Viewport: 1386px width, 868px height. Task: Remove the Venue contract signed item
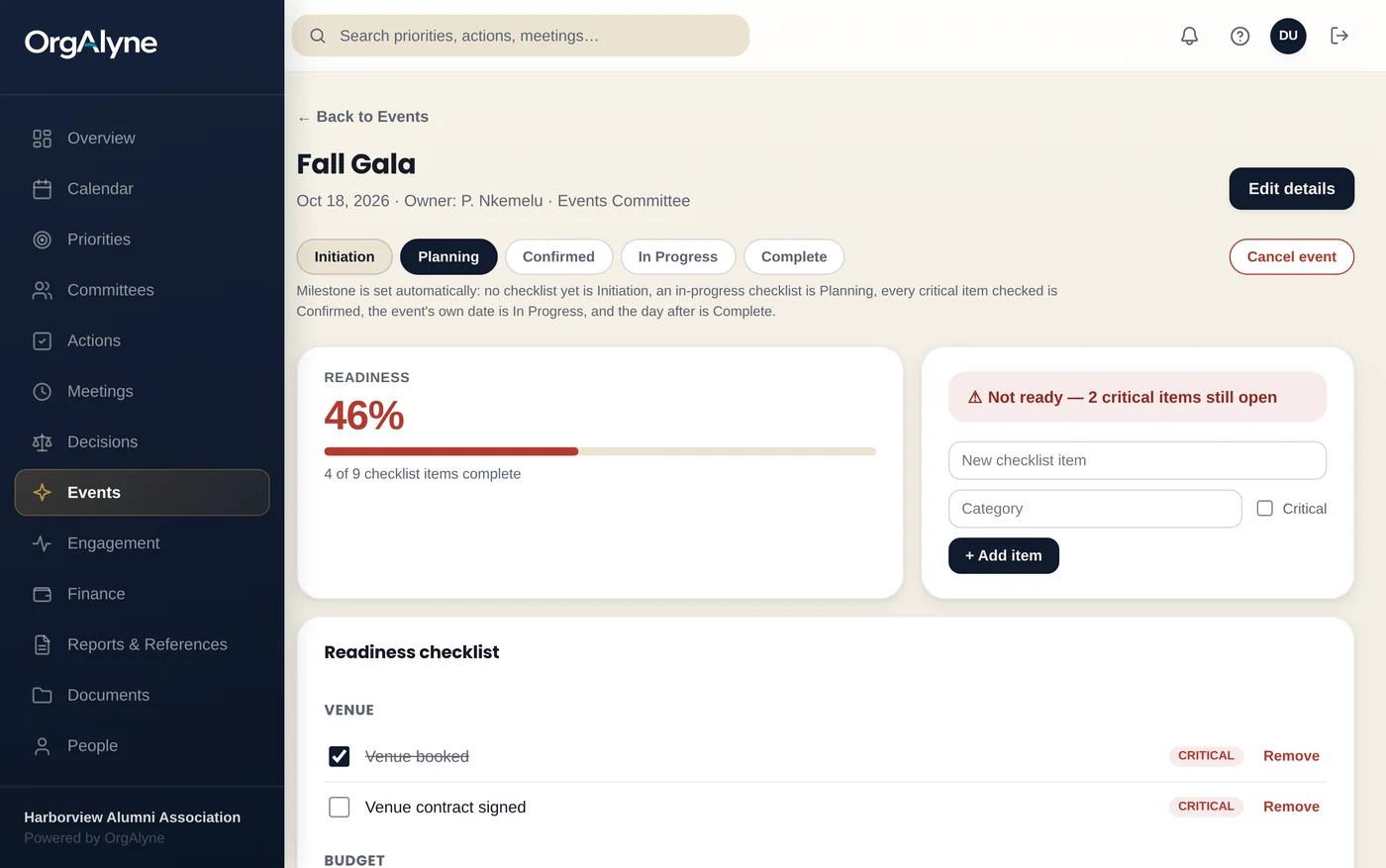[1291, 807]
